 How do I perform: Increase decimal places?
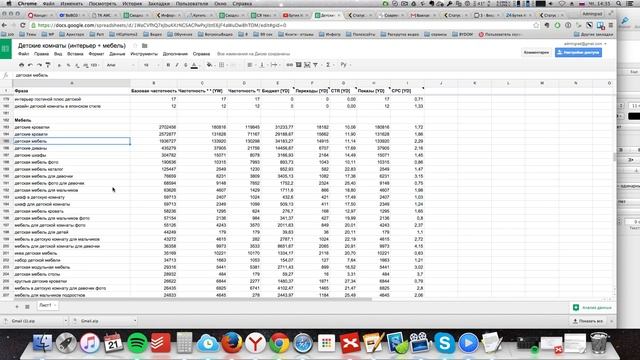(85, 65)
